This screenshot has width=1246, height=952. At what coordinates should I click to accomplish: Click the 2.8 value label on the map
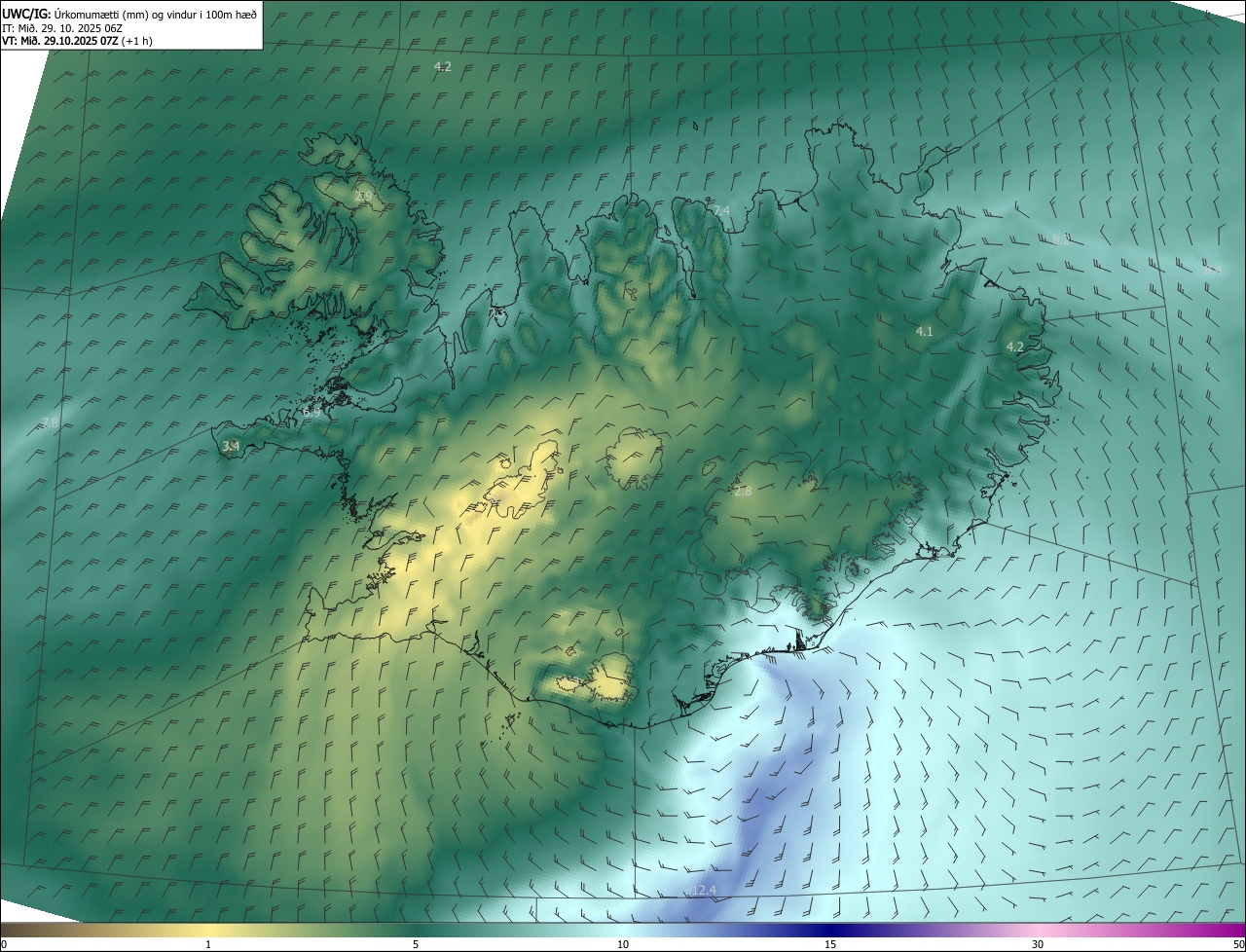coord(743,491)
